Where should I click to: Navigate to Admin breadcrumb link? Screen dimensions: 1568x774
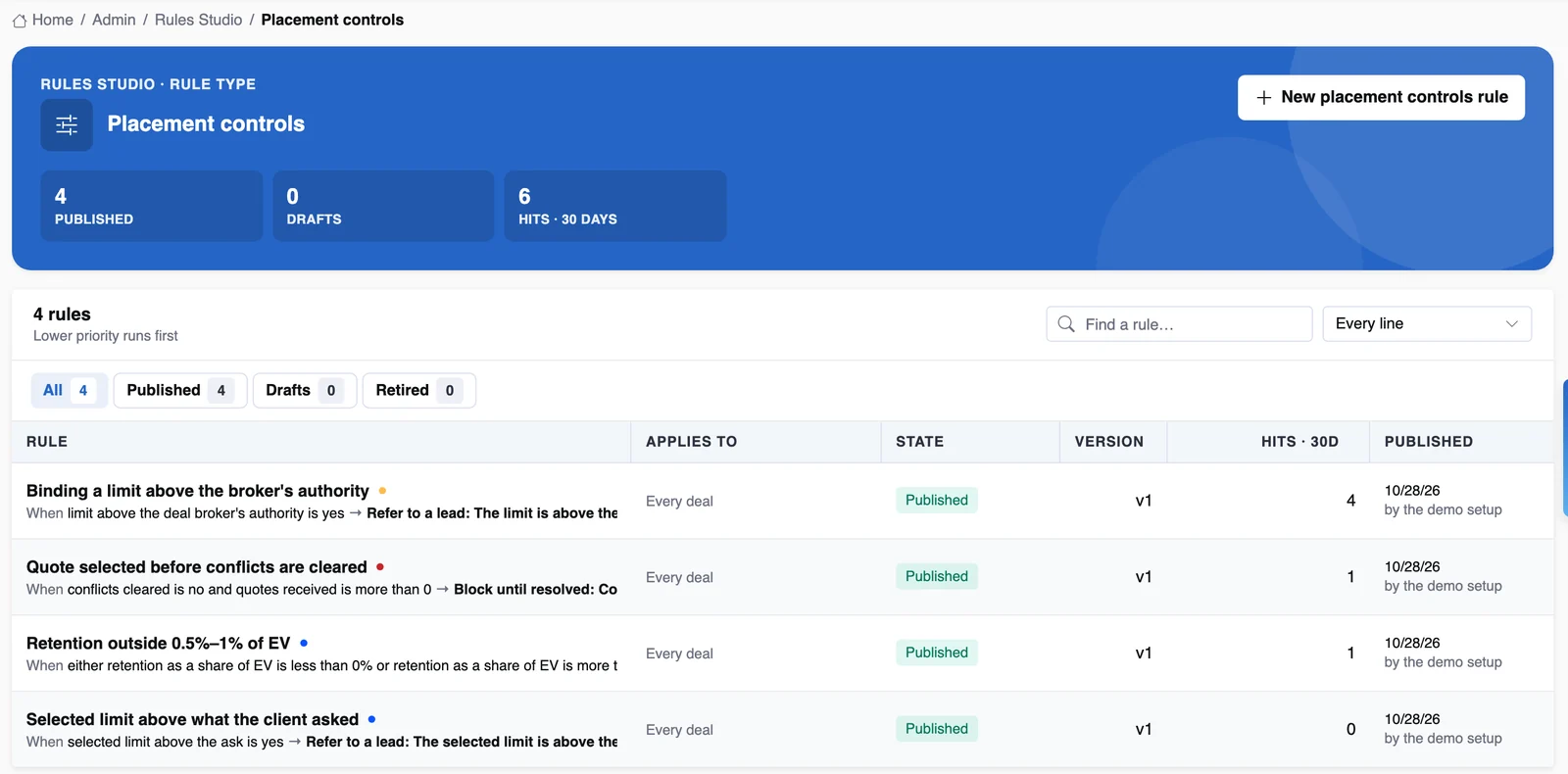(114, 20)
